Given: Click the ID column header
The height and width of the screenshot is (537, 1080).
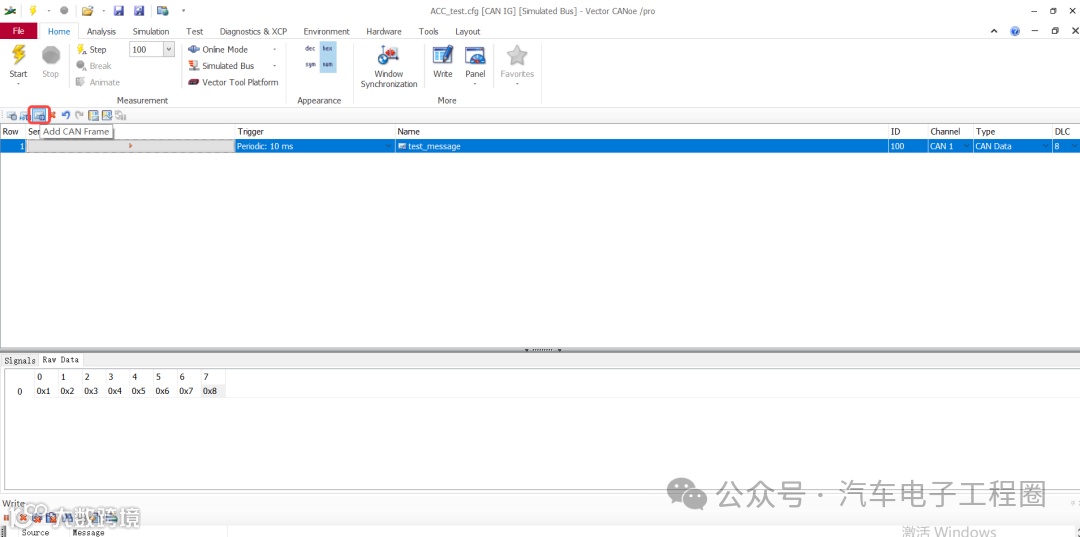Looking at the screenshot, I should tap(908, 131).
